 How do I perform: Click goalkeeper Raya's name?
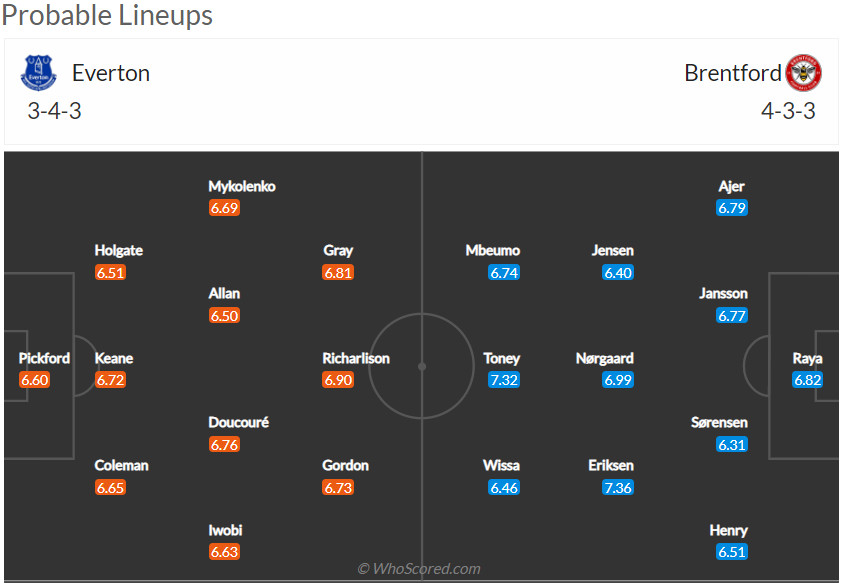click(x=807, y=358)
